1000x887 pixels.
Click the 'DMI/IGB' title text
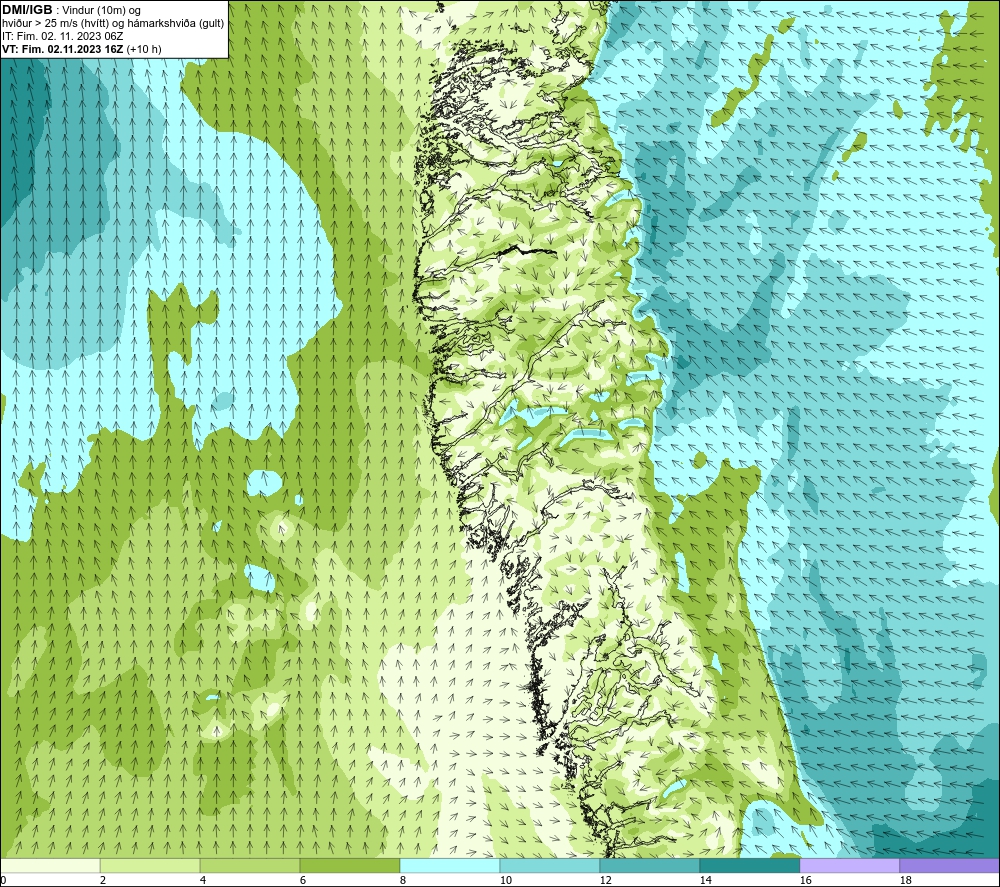pos(27,10)
